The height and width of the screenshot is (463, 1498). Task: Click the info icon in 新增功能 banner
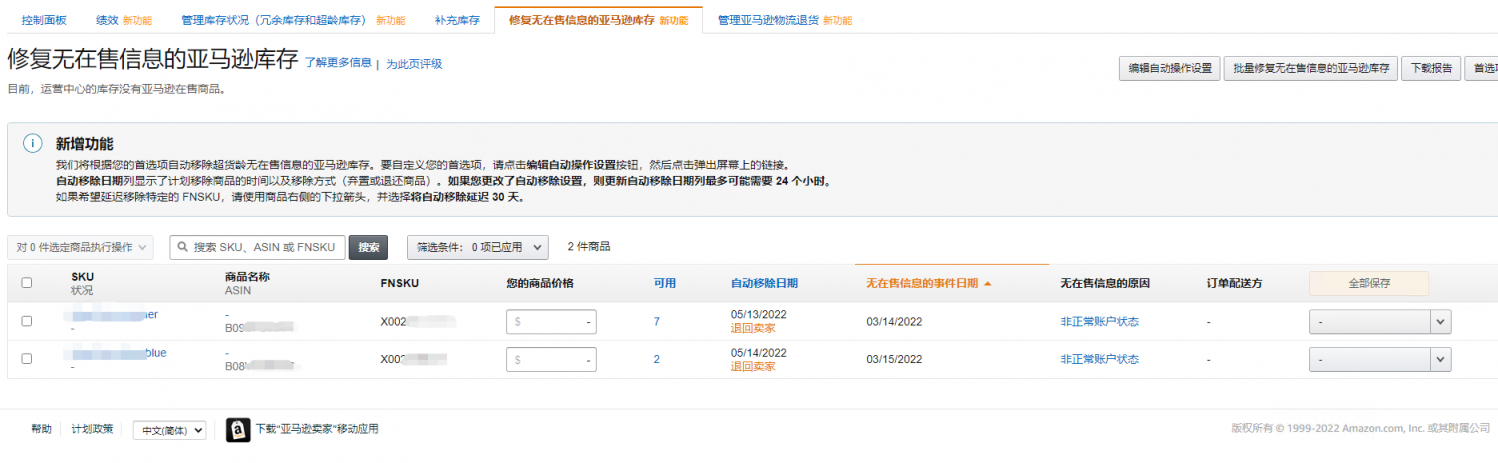point(33,144)
